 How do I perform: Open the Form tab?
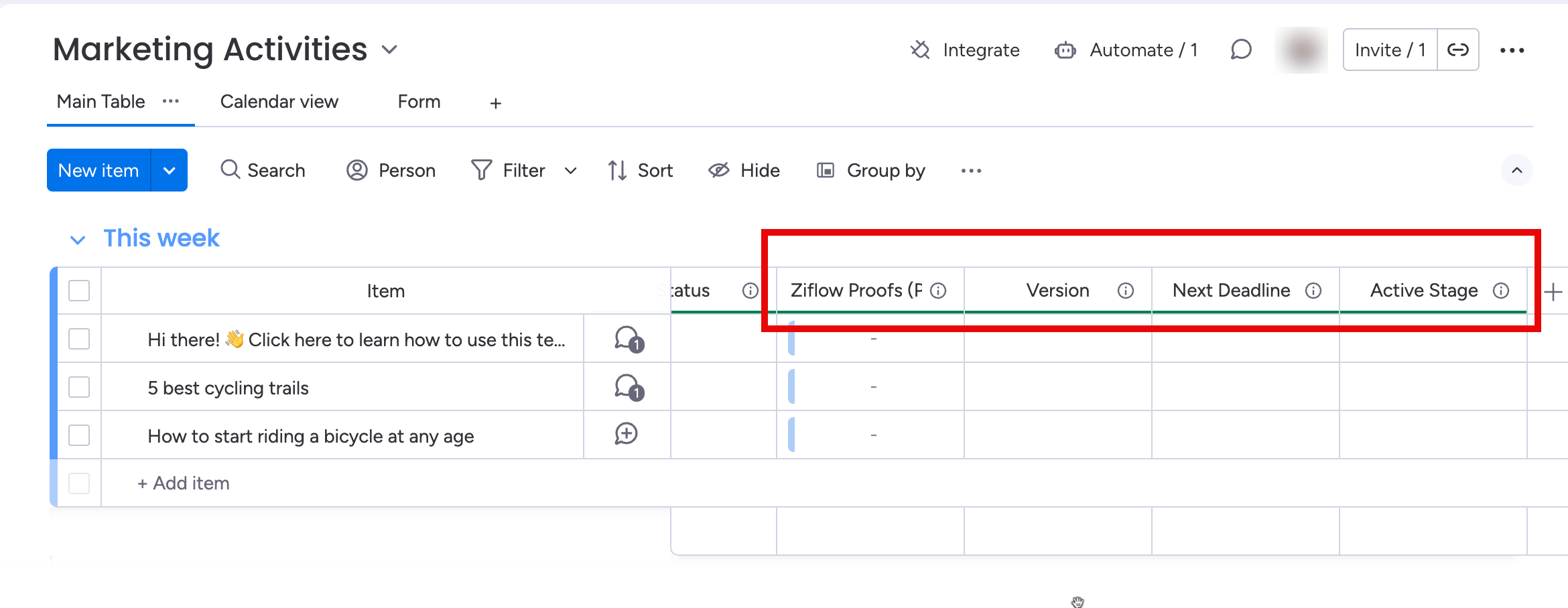pyautogui.click(x=419, y=102)
